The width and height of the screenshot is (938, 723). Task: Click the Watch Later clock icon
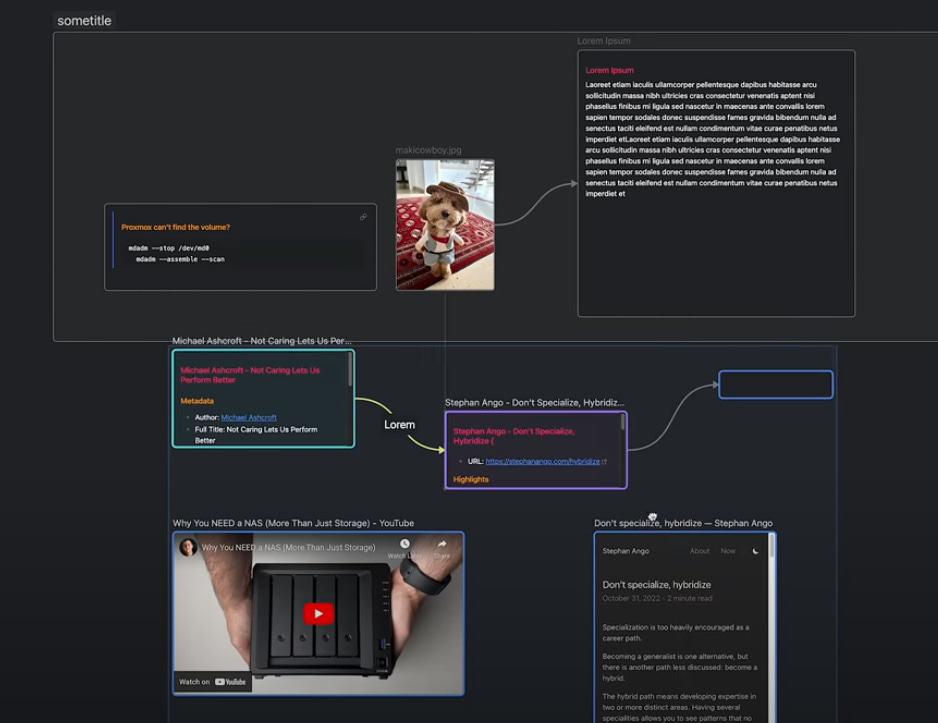coord(405,544)
